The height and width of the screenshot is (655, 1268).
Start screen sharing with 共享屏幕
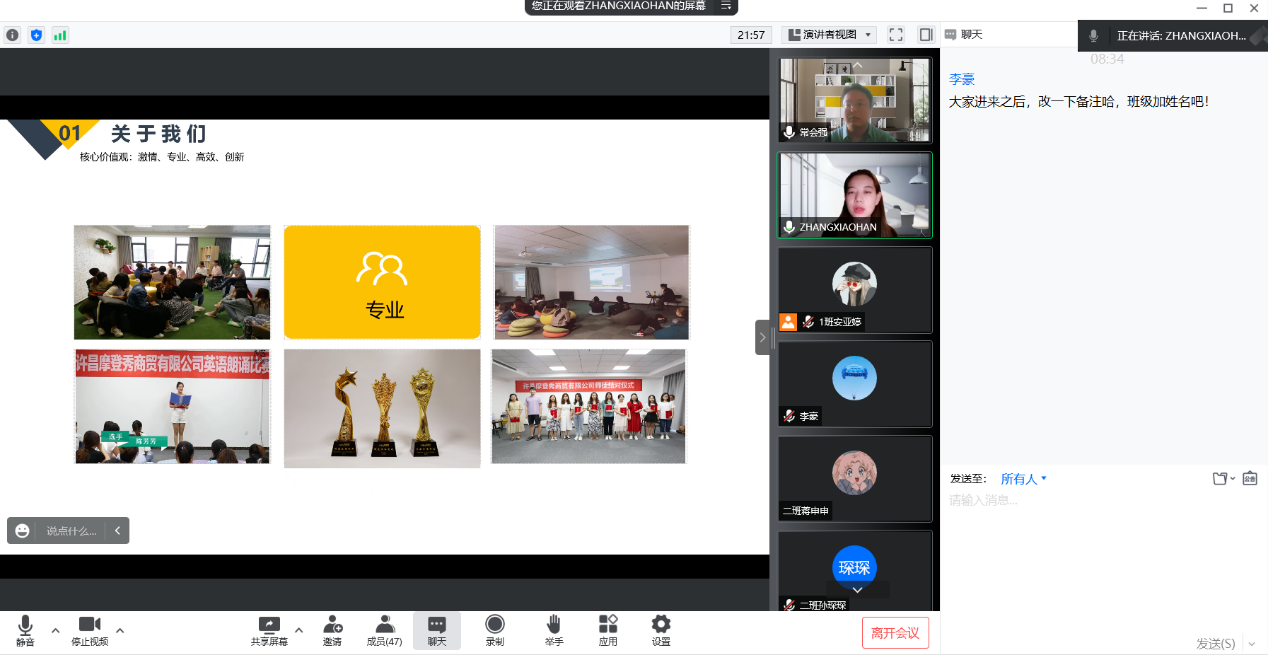click(x=269, y=631)
